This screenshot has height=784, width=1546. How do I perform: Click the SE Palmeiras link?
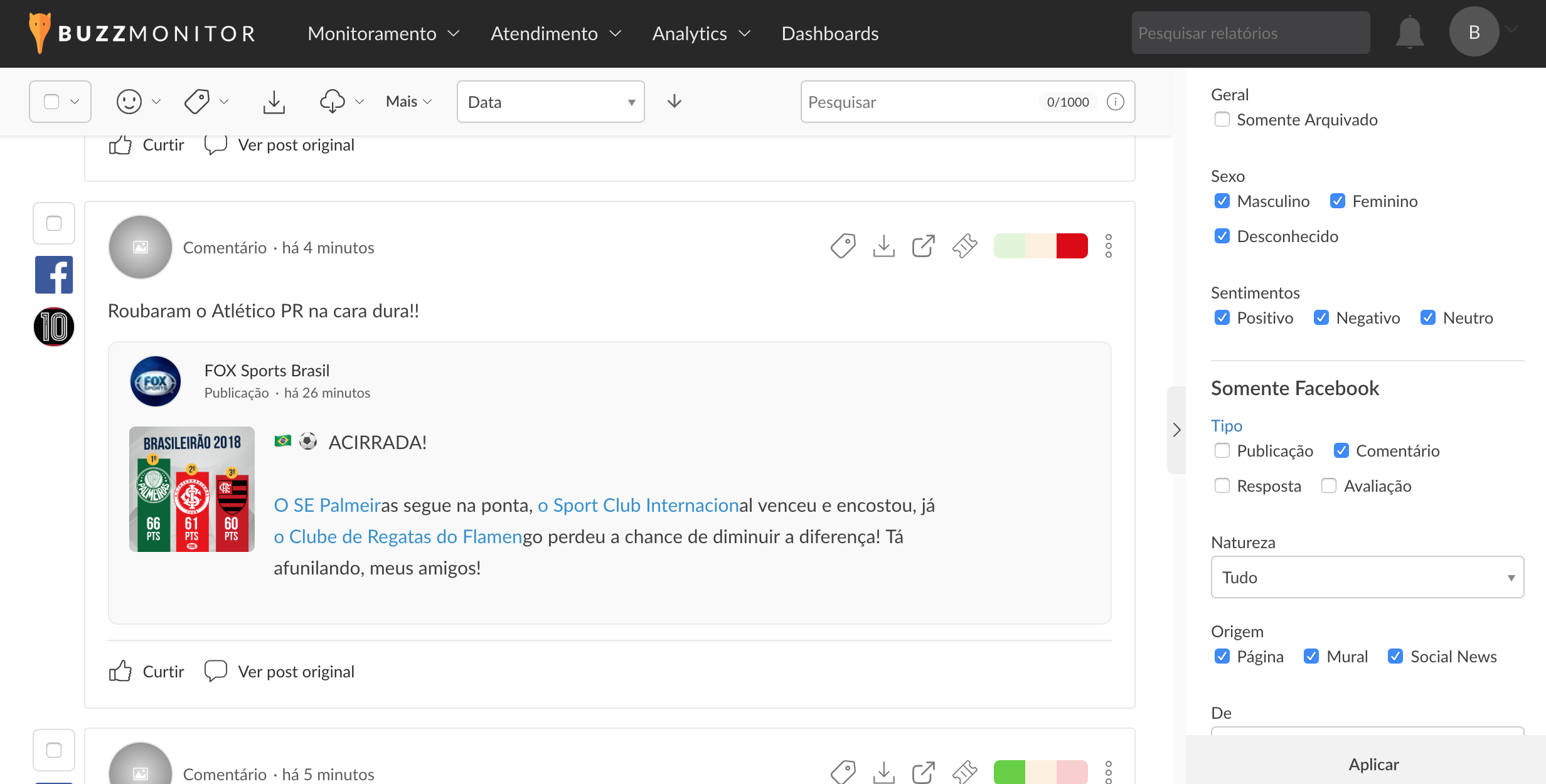(328, 506)
